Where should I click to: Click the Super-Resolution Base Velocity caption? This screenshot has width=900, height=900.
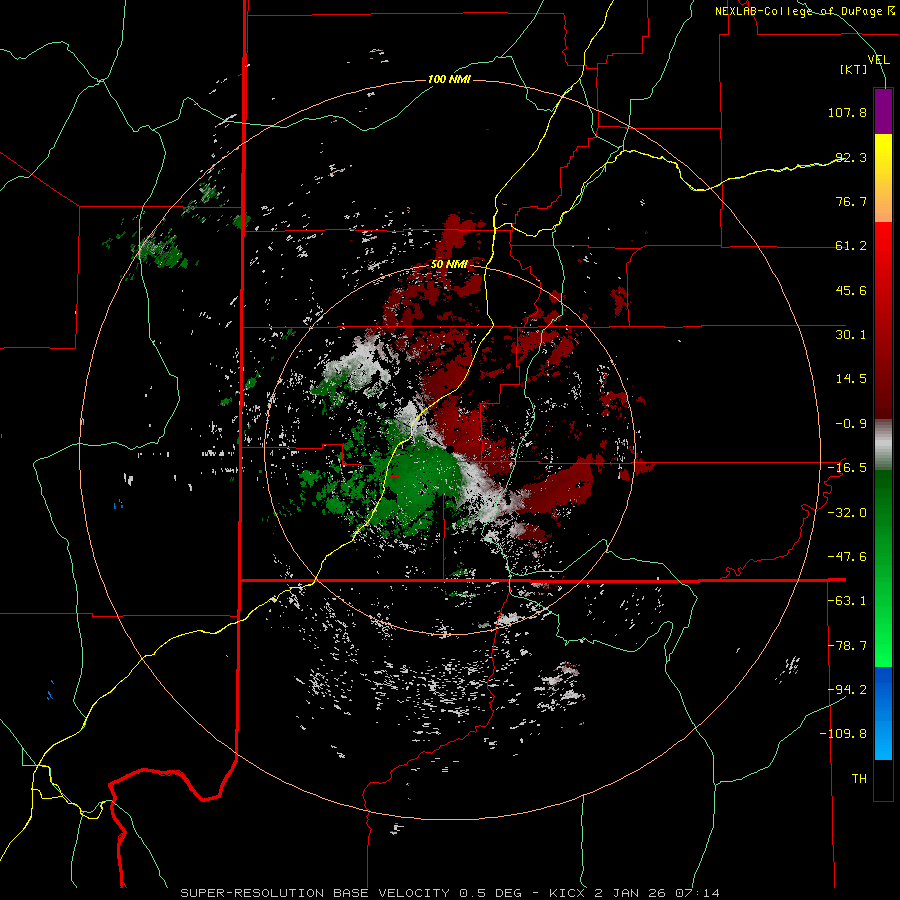[x=450, y=893]
